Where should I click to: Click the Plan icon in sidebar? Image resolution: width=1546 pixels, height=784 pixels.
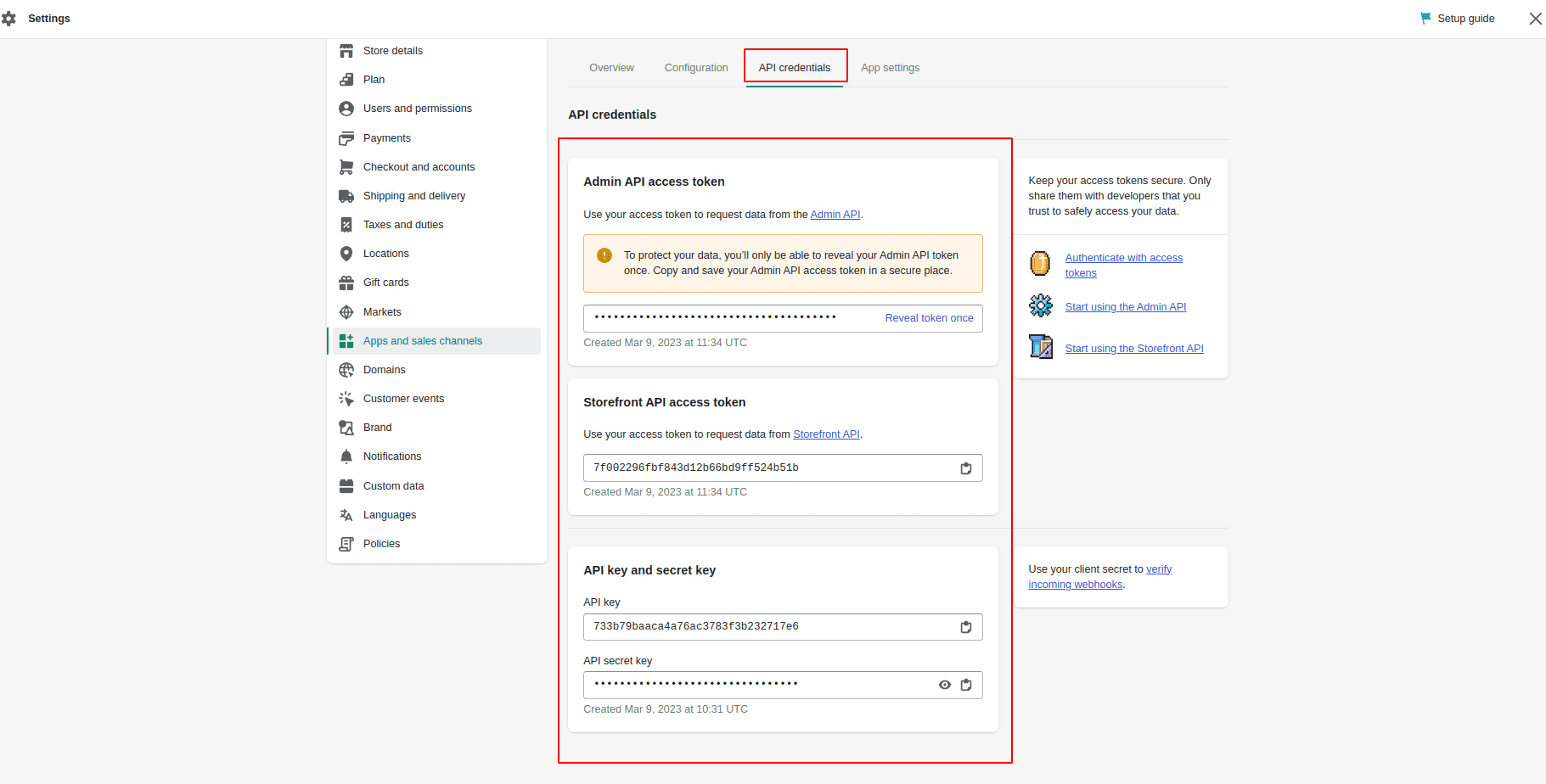click(x=346, y=80)
